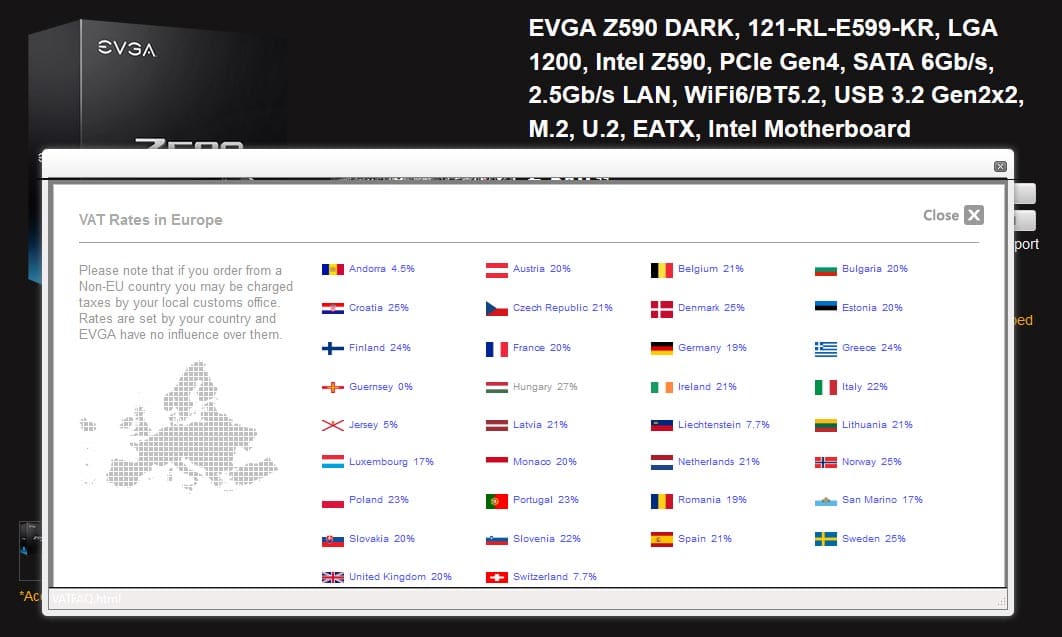Click the Switzerland flag icon
Viewport: 1062px width, 637px height.
[x=496, y=577]
